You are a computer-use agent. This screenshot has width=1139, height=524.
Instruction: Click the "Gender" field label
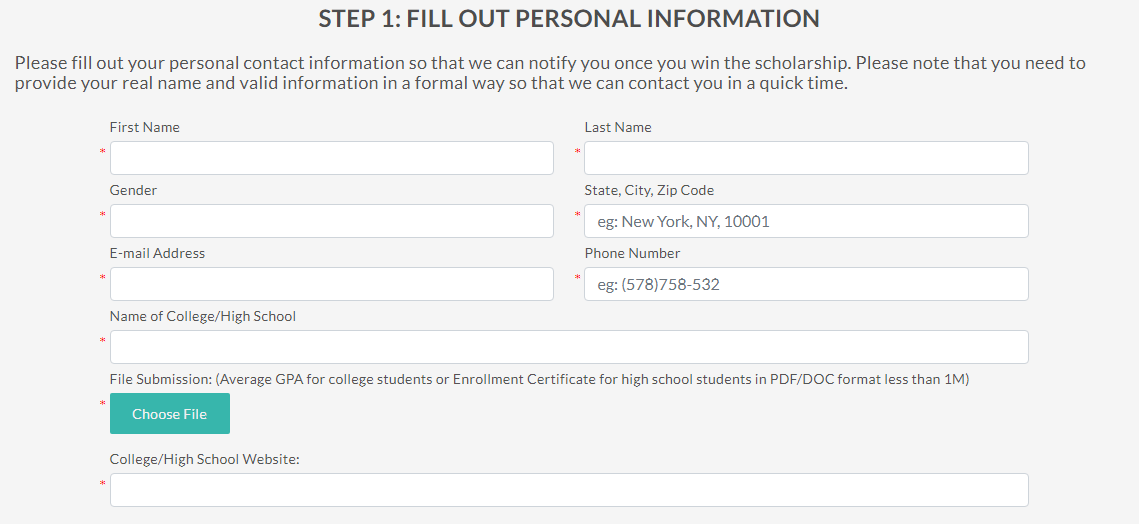(133, 190)
